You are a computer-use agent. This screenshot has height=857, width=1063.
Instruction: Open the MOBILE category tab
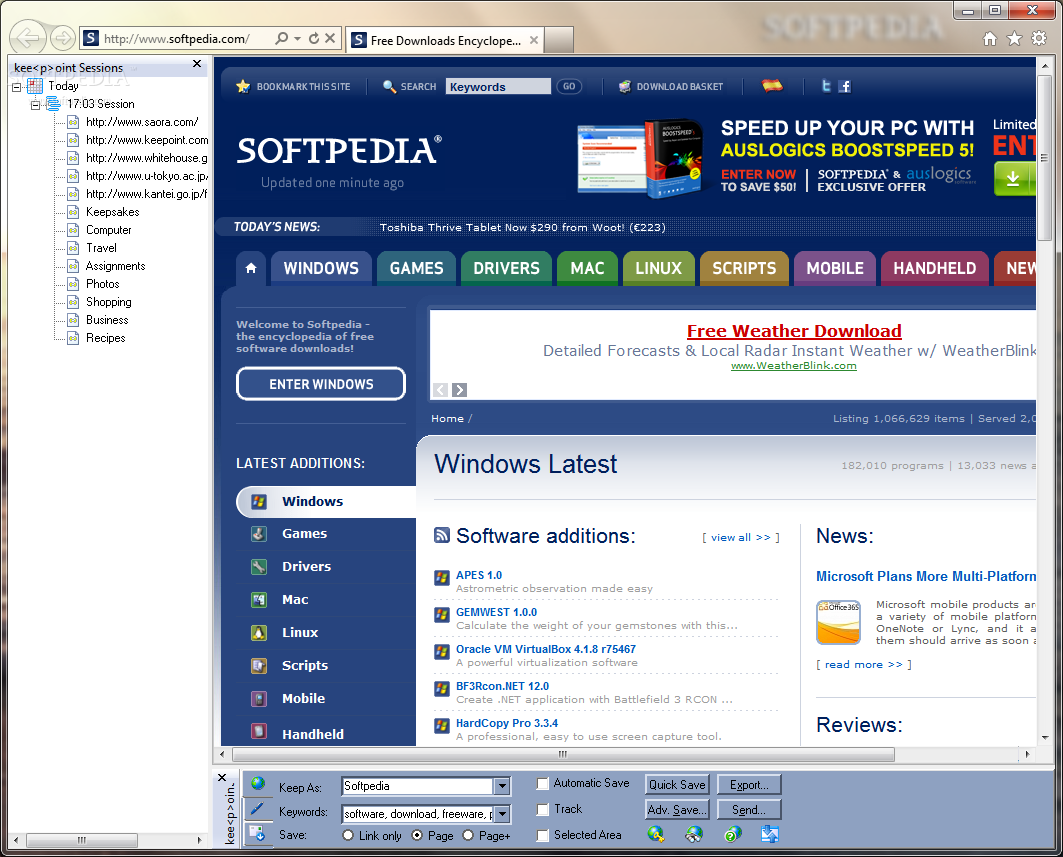[835, 268]
